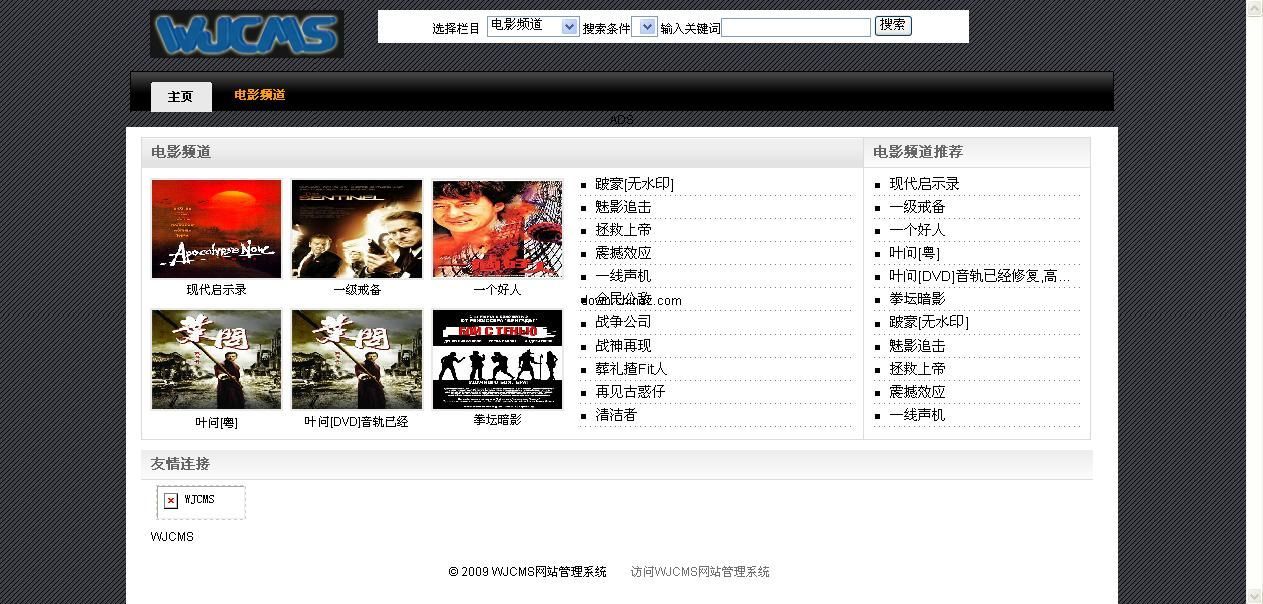Click the 一级戒备 caption under its poster
The width and height of the screenshot is (1263, 604).
click(x=357, y=290)
